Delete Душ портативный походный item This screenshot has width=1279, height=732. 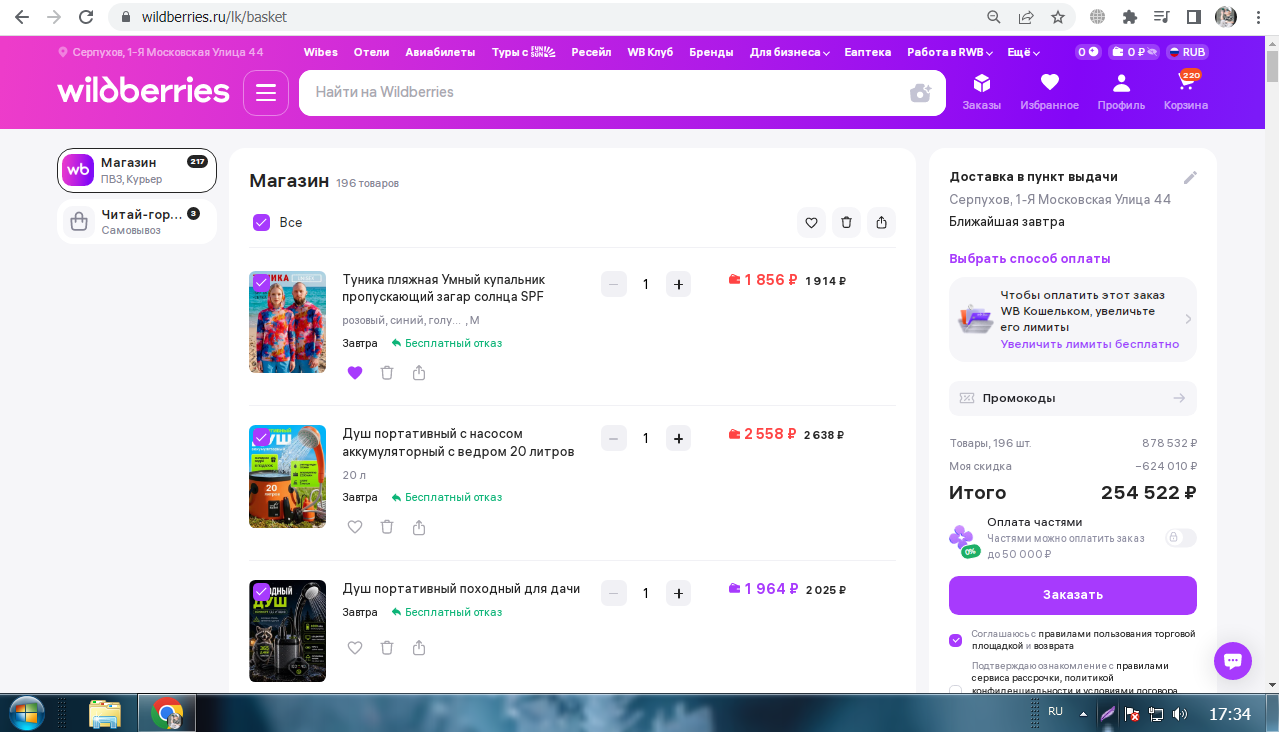coord(387,648)
